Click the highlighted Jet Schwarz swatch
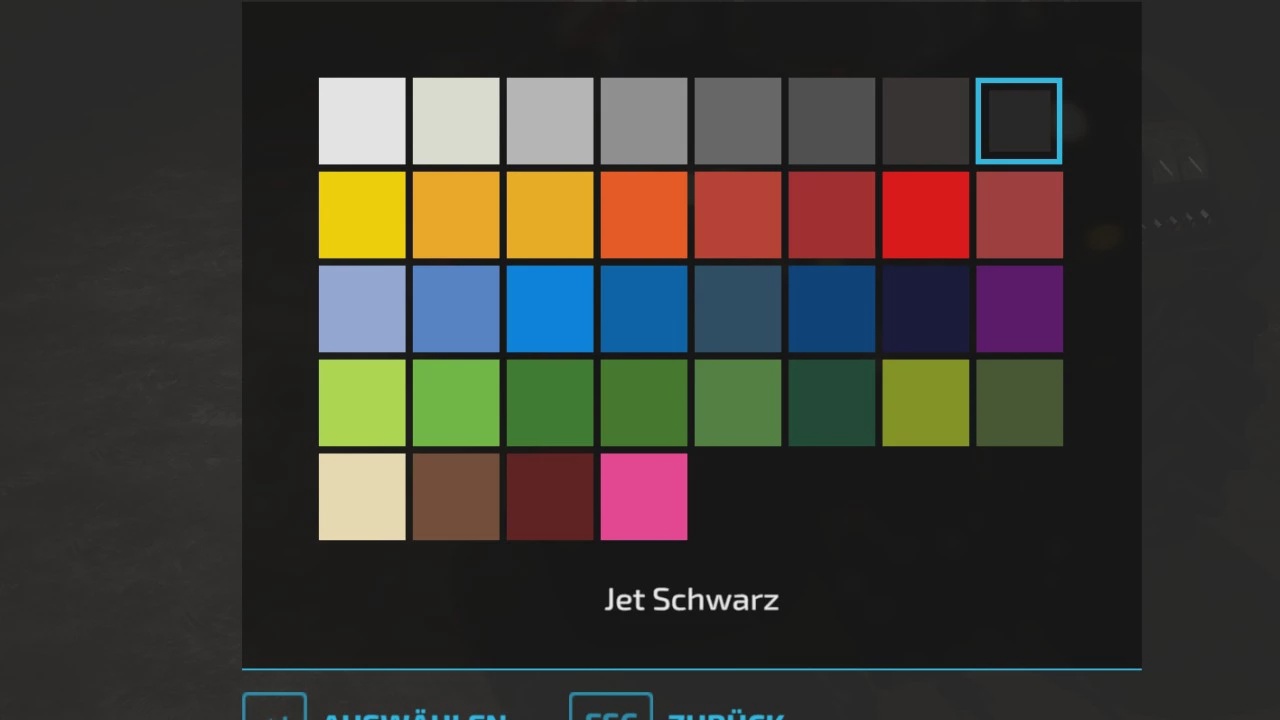The image size is (1280, 720). click(1019, 121)
